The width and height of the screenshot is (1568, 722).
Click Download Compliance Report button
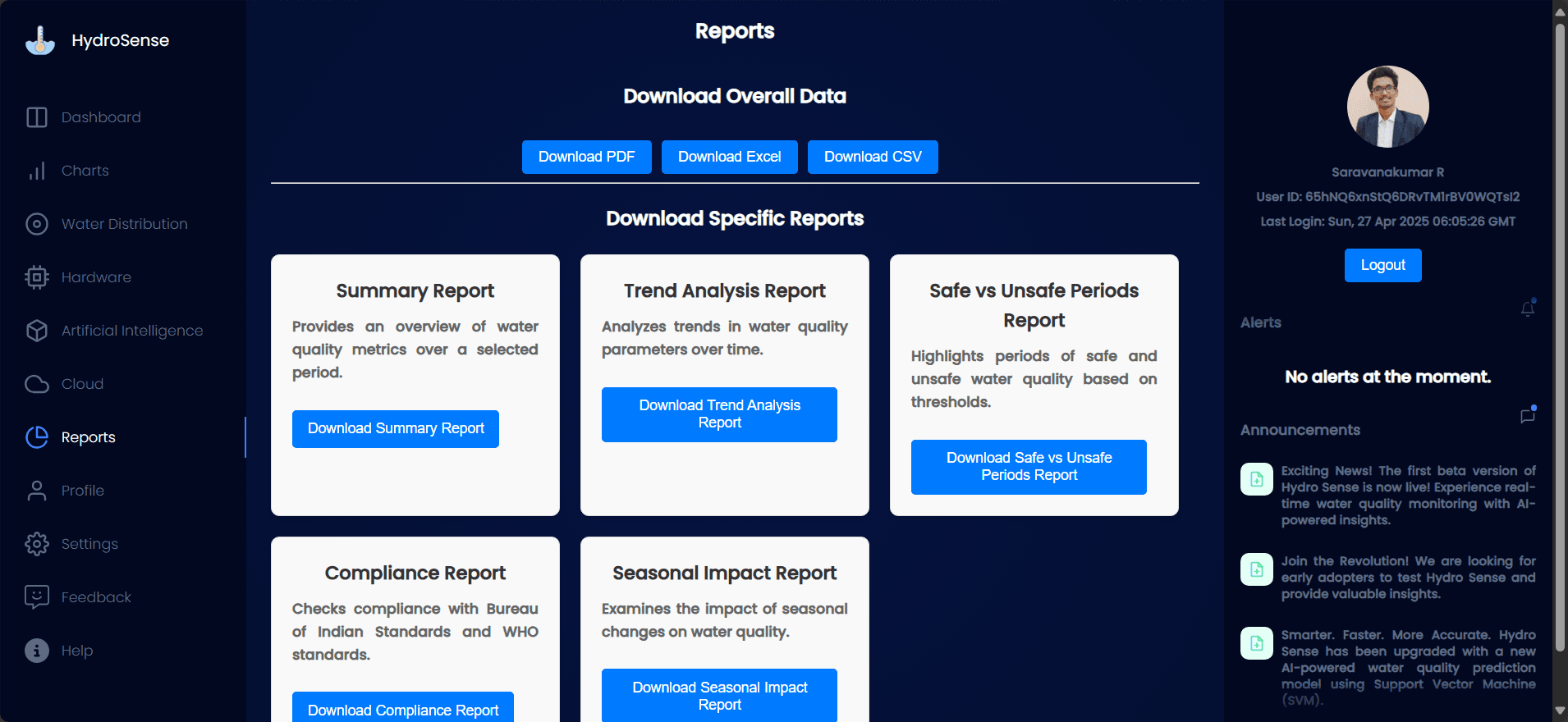tap(403, 709)
